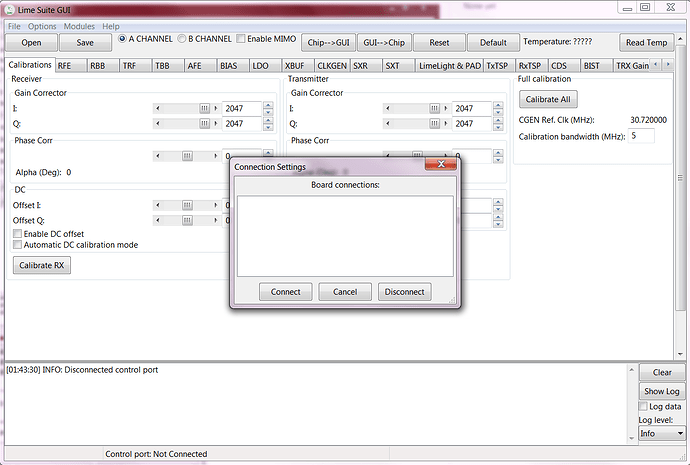Click Transmitter Gain Corrector Q value field

(472, 124)
